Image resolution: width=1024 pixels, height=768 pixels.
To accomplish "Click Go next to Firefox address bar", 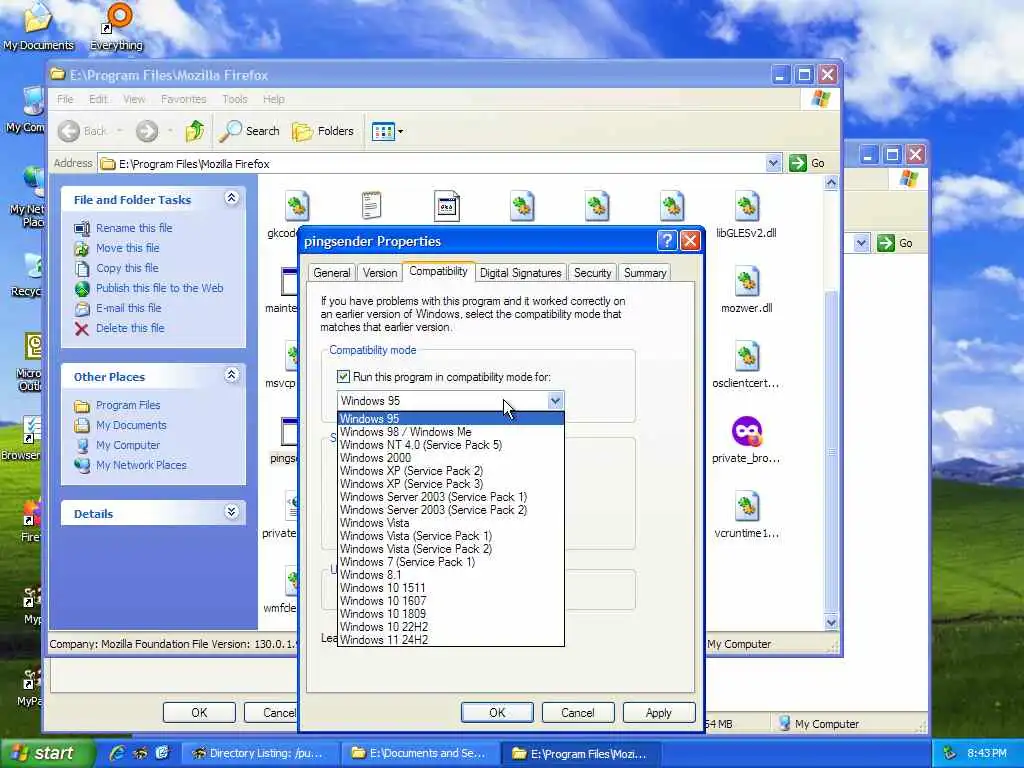I will [808, 163].
